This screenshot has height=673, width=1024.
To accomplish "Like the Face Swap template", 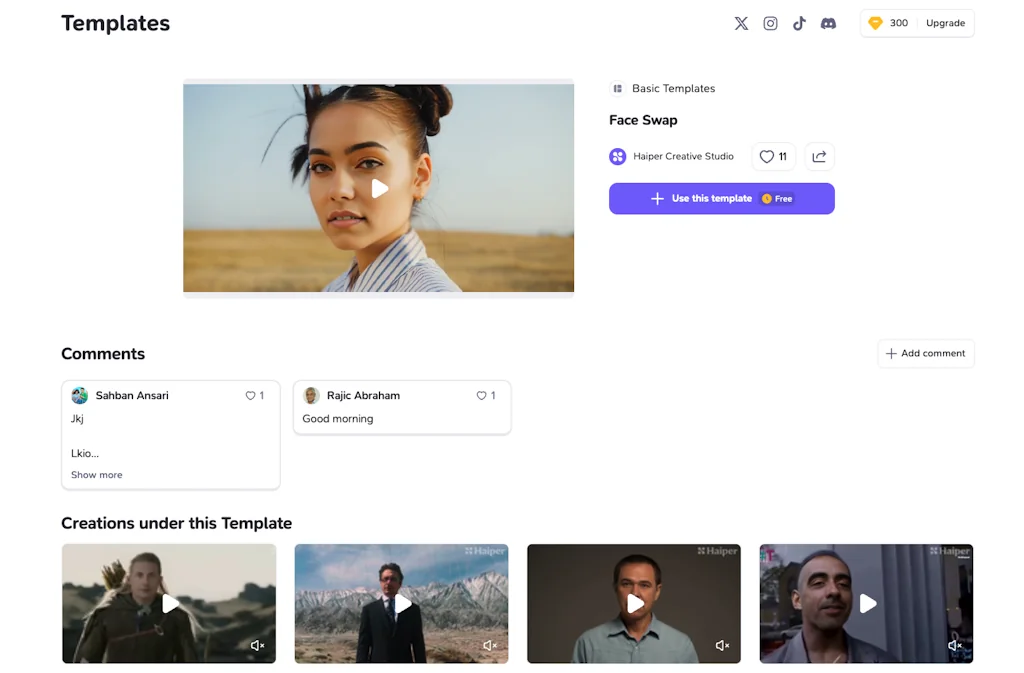I will pos(773,157).
